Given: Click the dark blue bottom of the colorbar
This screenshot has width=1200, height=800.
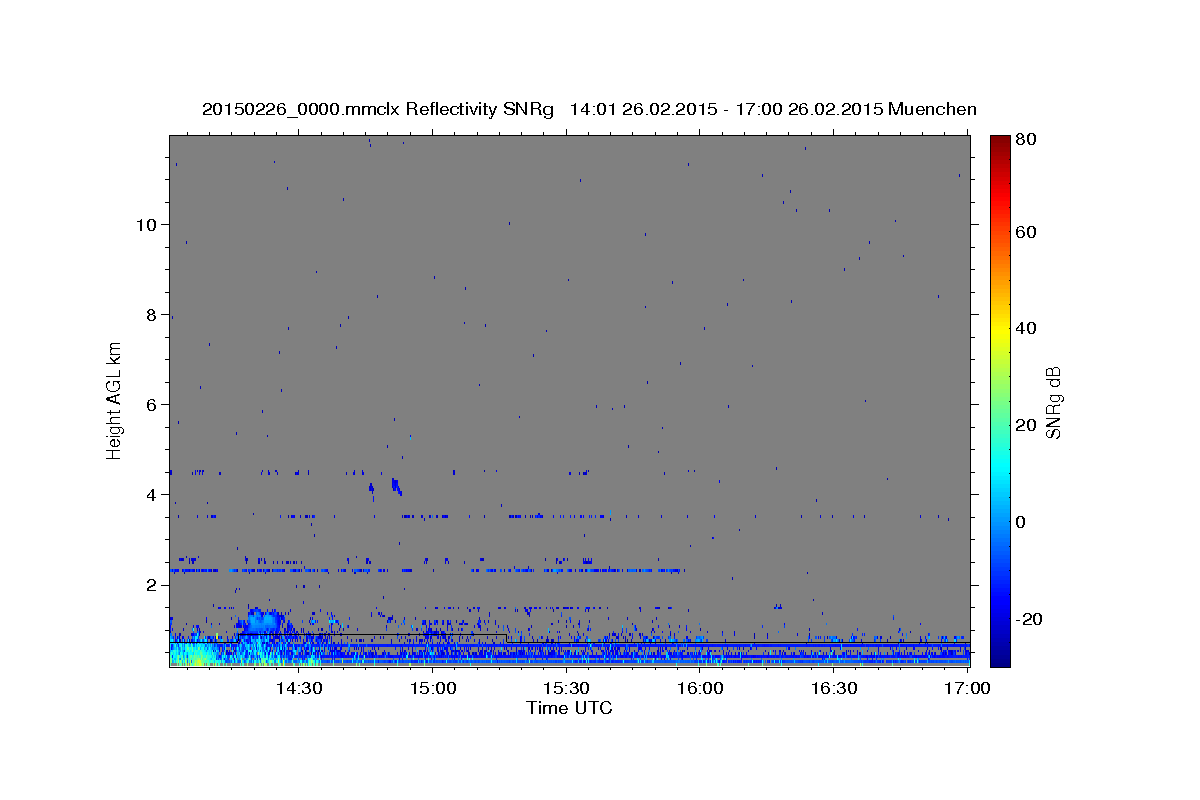Looking at the screenshot, I should pos(1000,658).
